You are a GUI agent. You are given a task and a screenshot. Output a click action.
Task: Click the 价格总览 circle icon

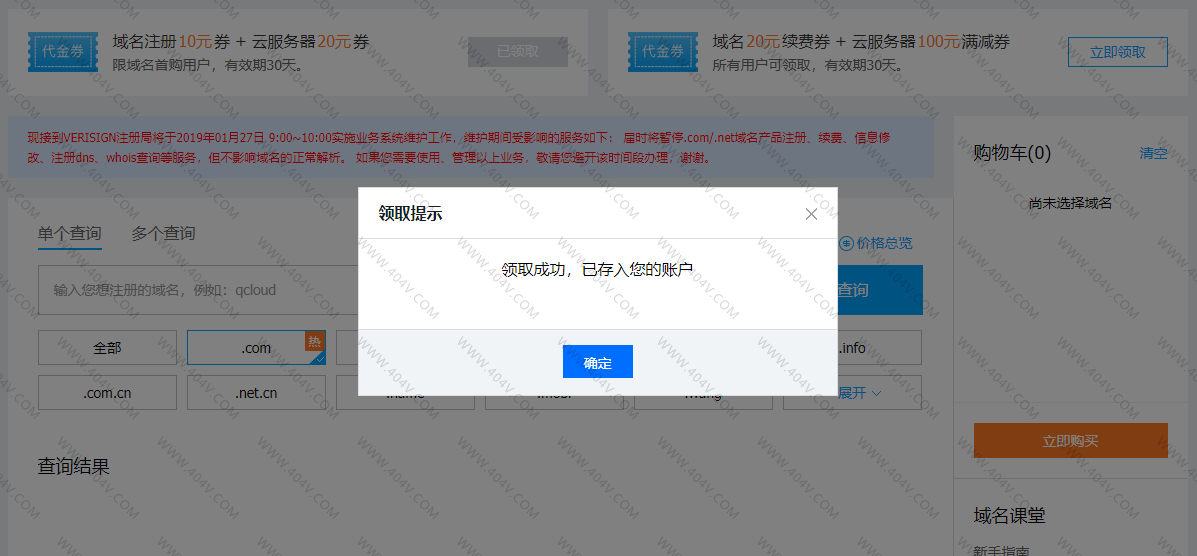pyautogui.click(x=846, y=243)
